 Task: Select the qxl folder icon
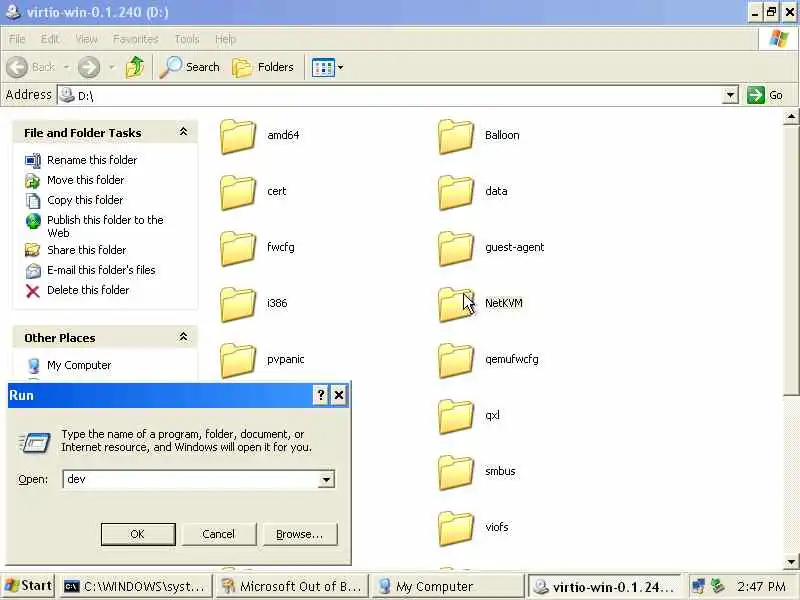[x=456, y=416]
